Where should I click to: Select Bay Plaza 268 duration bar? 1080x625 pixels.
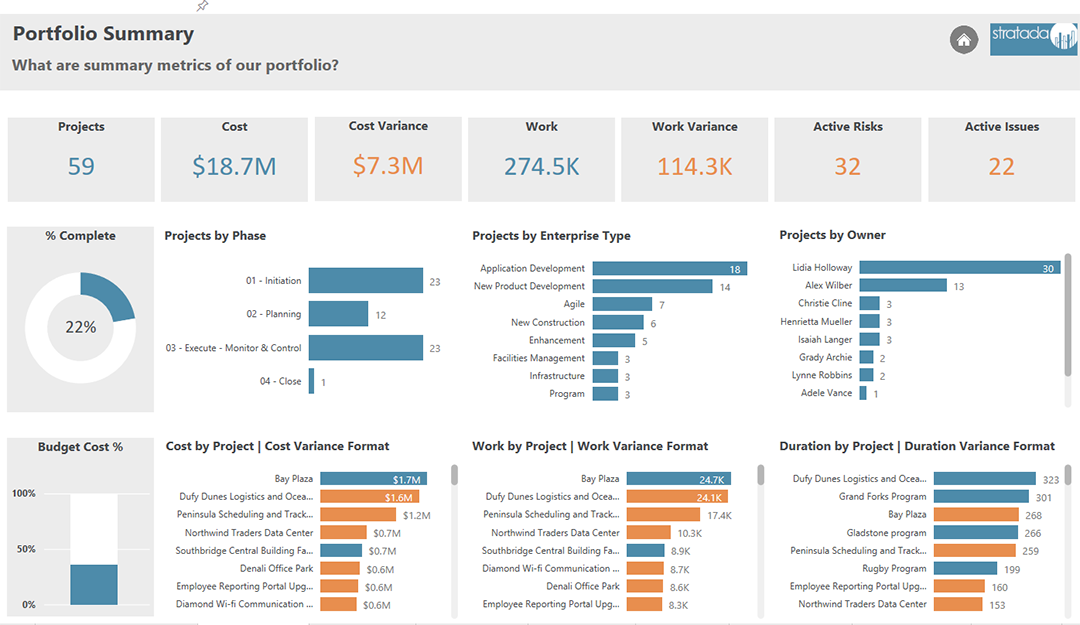976,514
